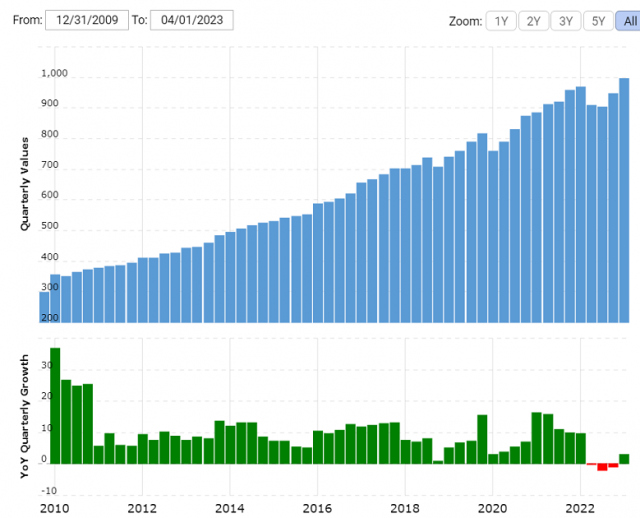Click the -10 growth axis tick label

click(48, 492)
